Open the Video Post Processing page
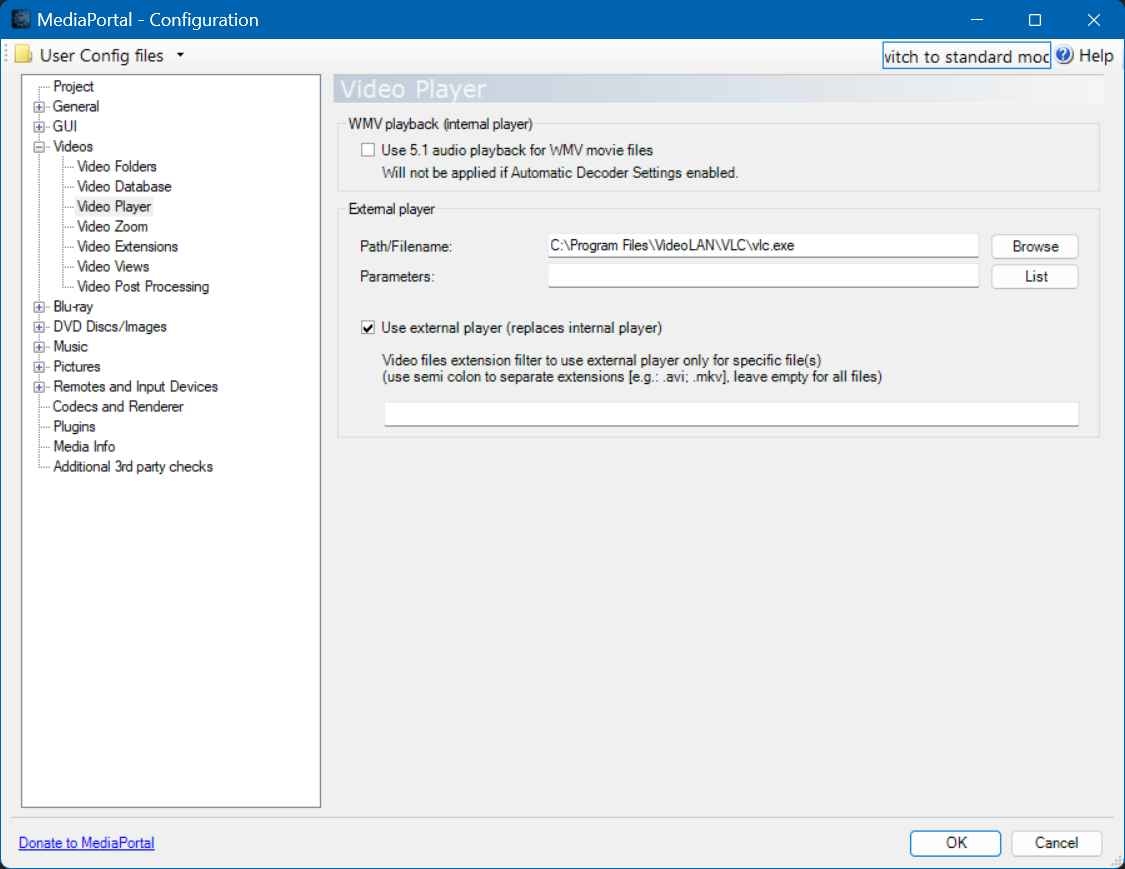This screenshot has width=1125, height=869. click(142, 287)
